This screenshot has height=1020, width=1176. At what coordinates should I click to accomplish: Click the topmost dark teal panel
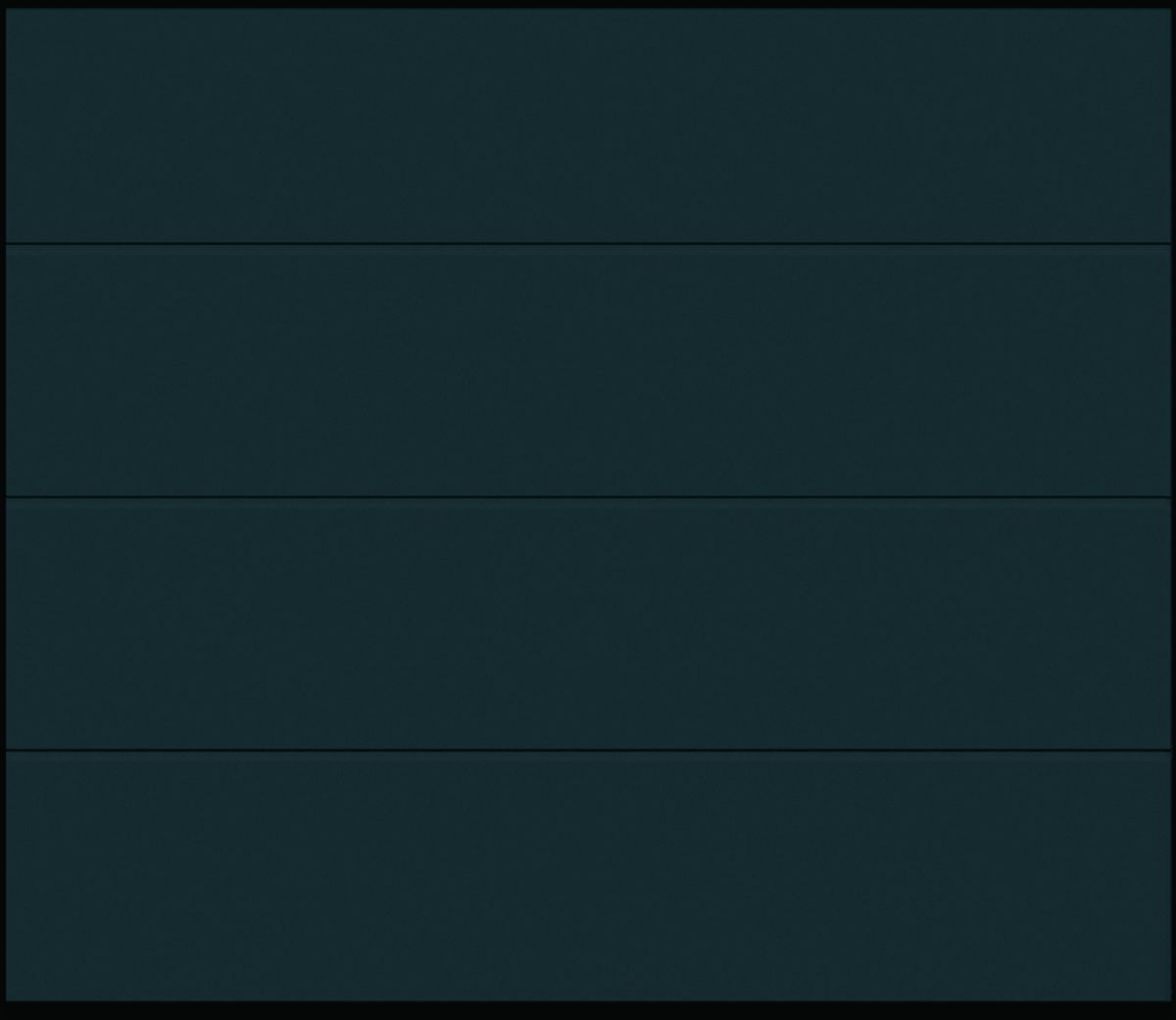point(588,125)
